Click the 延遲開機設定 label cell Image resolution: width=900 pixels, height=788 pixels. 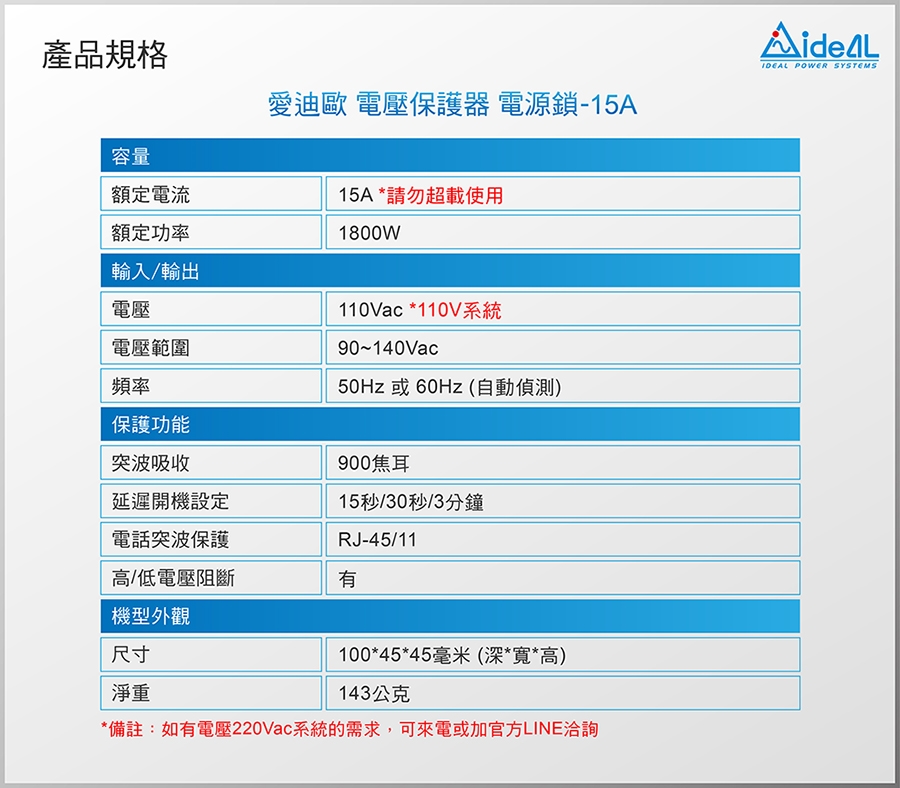pos(211,501)
